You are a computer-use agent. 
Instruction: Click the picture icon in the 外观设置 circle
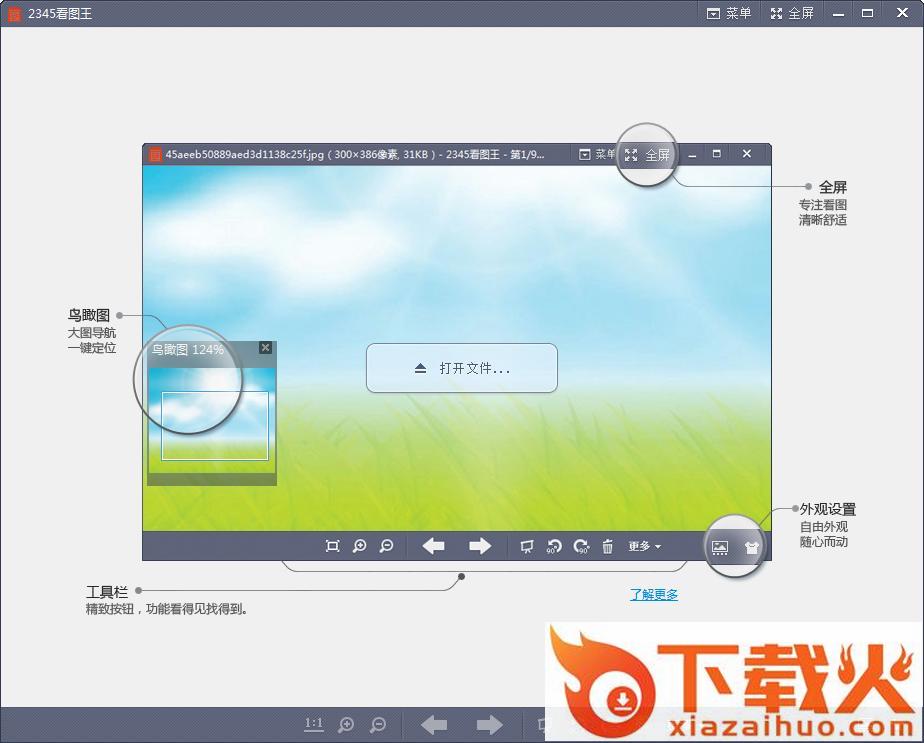pyautogui.click(x=720, y=548)
